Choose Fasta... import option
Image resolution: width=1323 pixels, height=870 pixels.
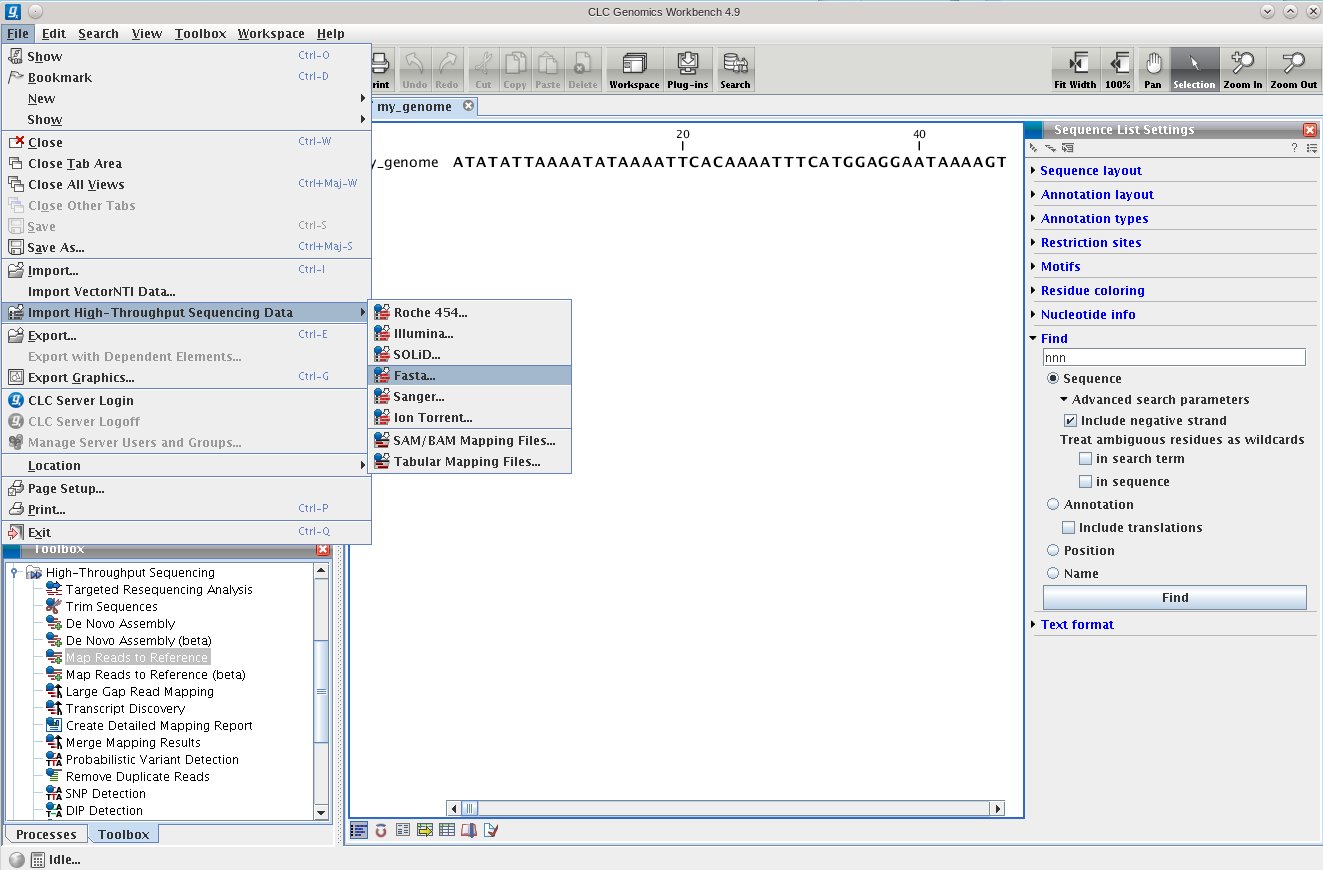click(x=470, y=376)
